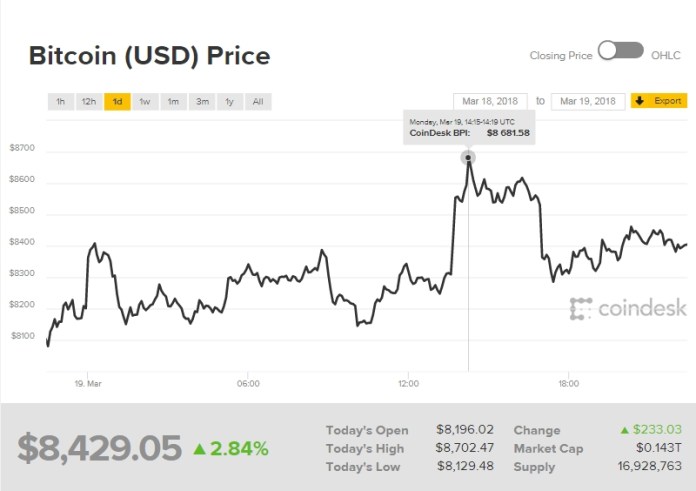This screenshot has height=491, width=696.
Task: Click the Export button label
Action: click(667, 101)
